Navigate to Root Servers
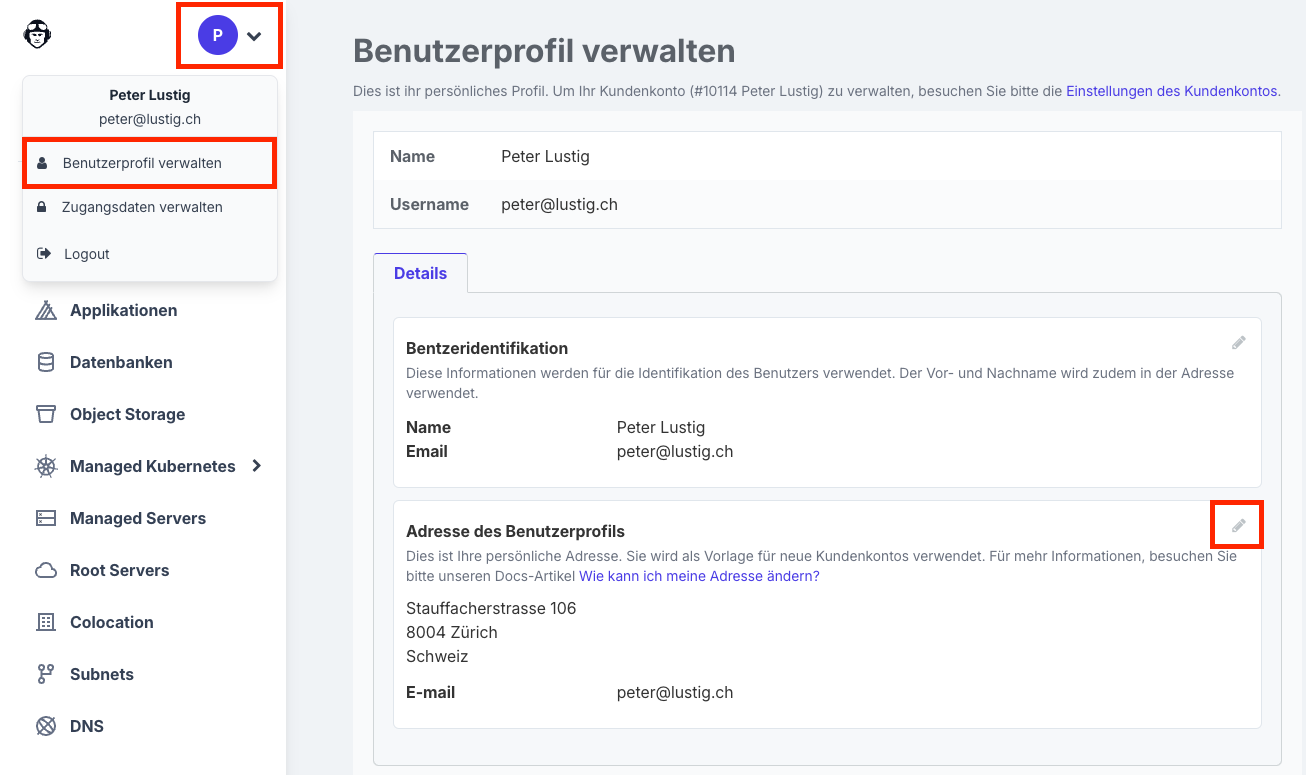Image resolution: width=1306 pixels, height=775 pixels. click(119, 571)
